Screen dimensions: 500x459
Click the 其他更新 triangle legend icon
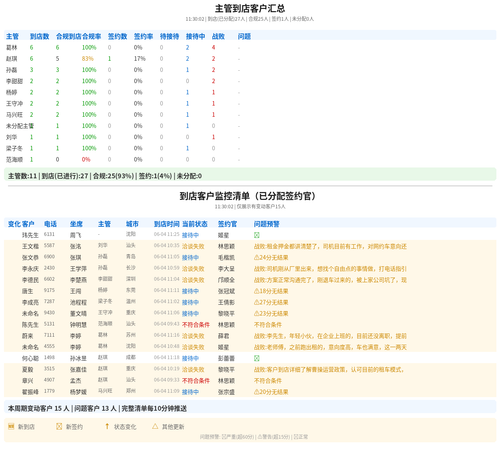tap(155, 426)
